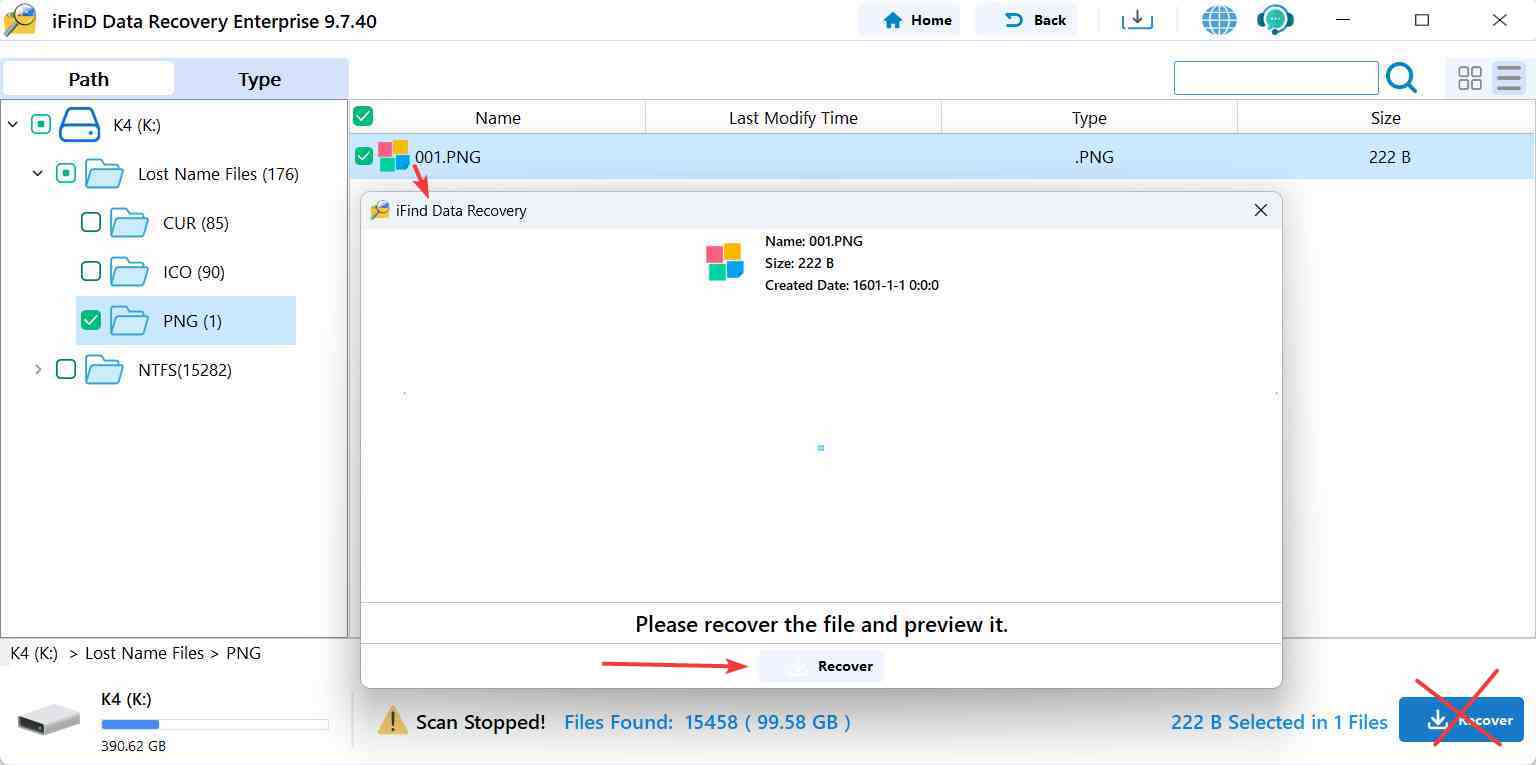
Task: Check the CUR (85) folder checkbox
Action: (91, 222)
